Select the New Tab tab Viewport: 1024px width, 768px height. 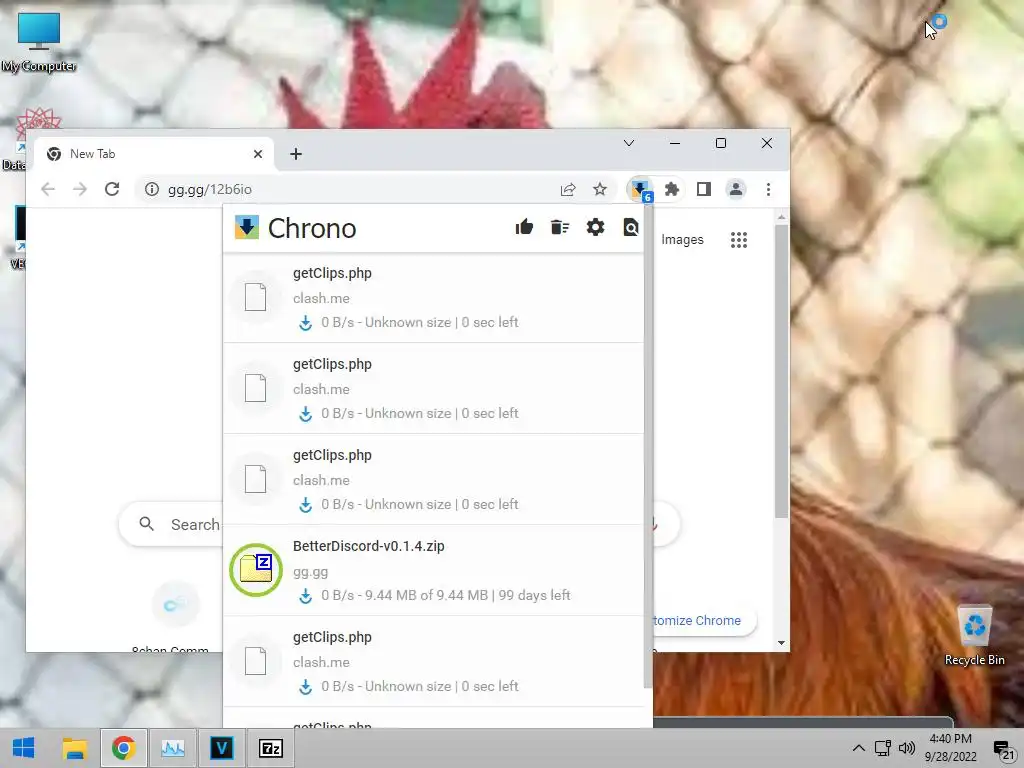tap(155, 154)
